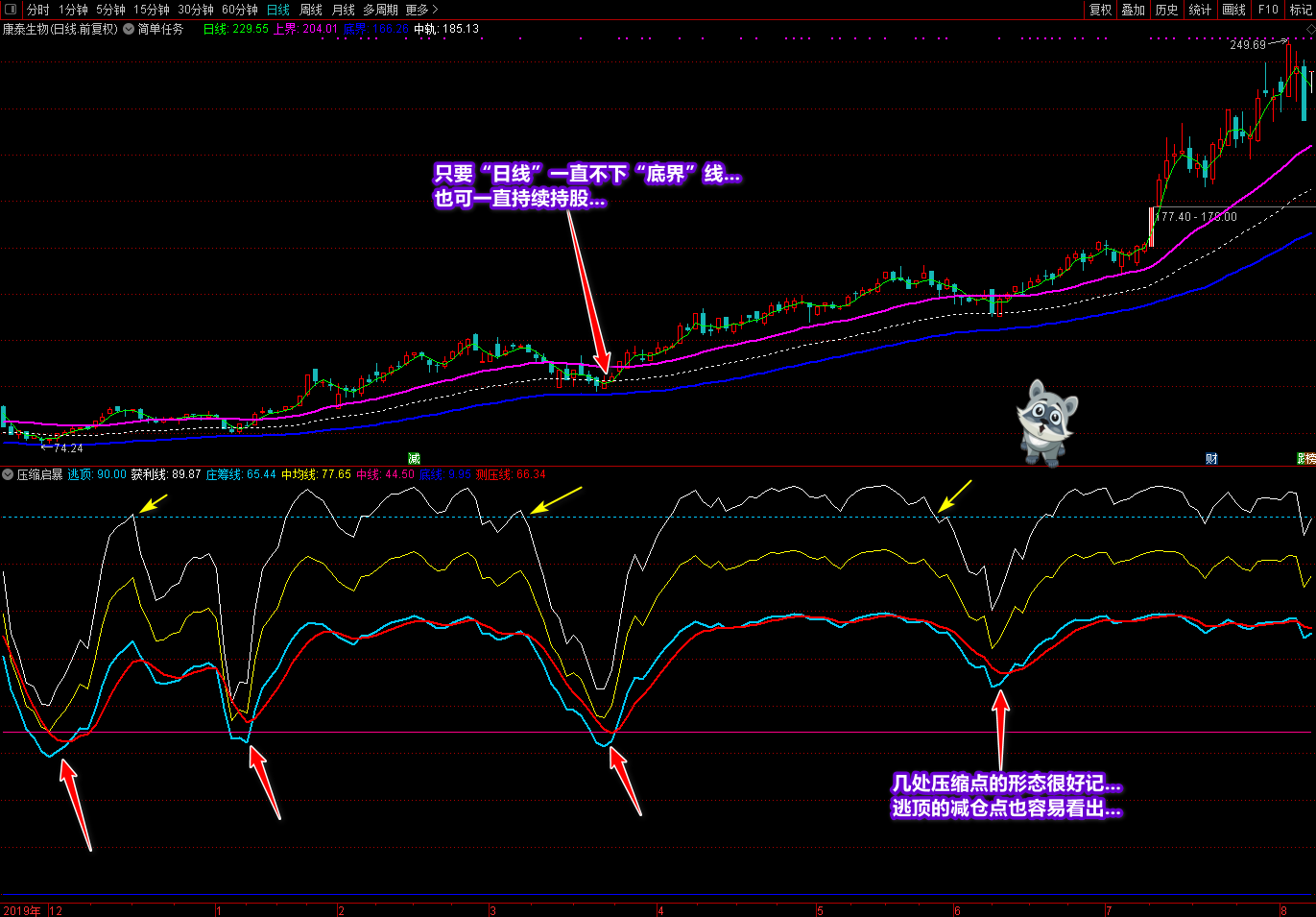
Task: Click the 74.24 low price label
Action: (68, 448)
